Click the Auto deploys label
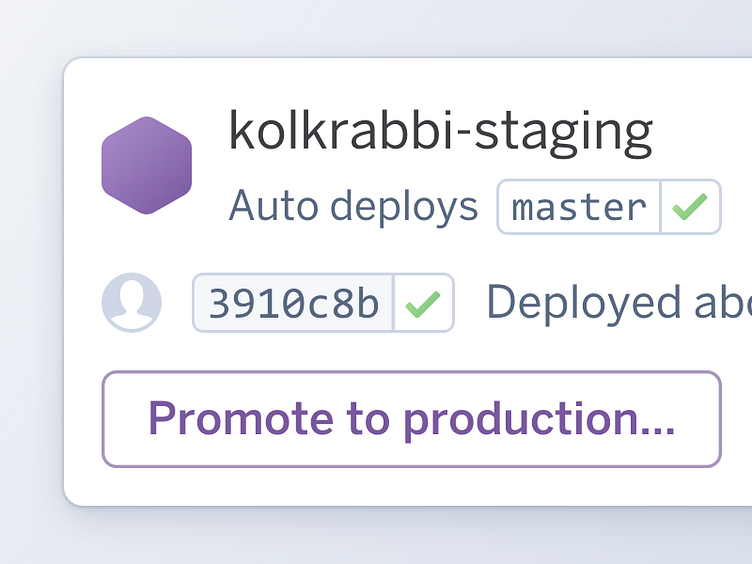 353,207
